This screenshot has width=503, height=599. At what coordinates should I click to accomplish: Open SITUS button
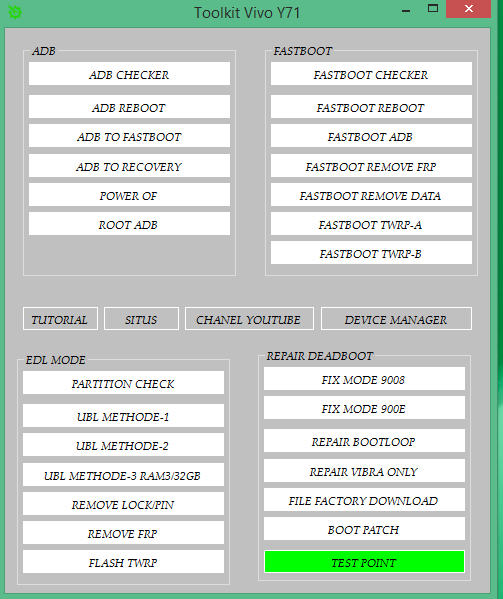point(141,319)
